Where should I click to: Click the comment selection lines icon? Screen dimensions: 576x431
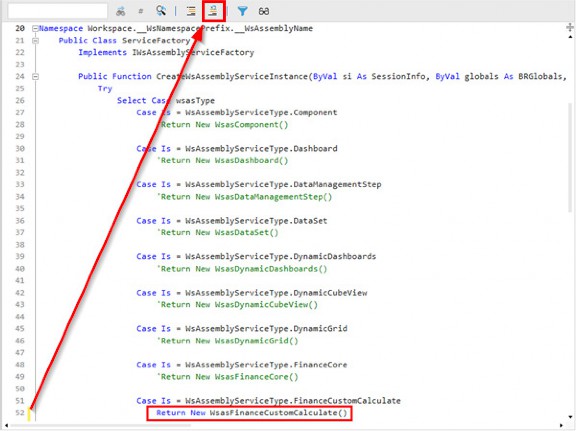point(191,11)
